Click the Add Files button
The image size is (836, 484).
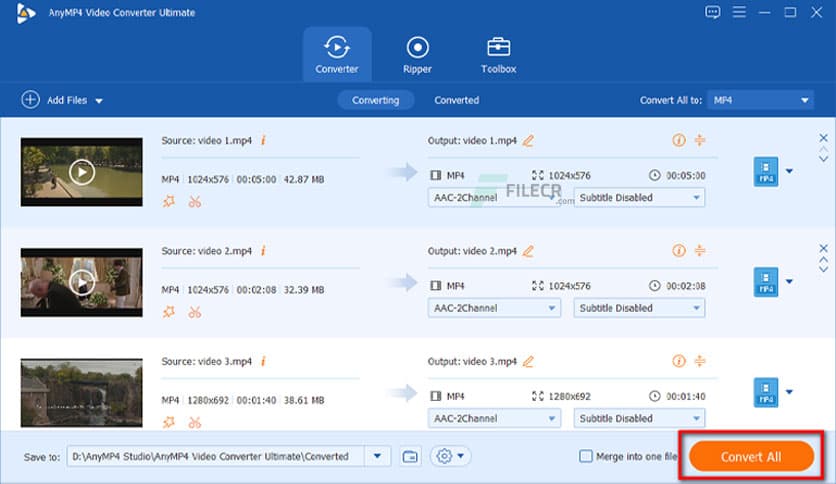click(63, 100)
